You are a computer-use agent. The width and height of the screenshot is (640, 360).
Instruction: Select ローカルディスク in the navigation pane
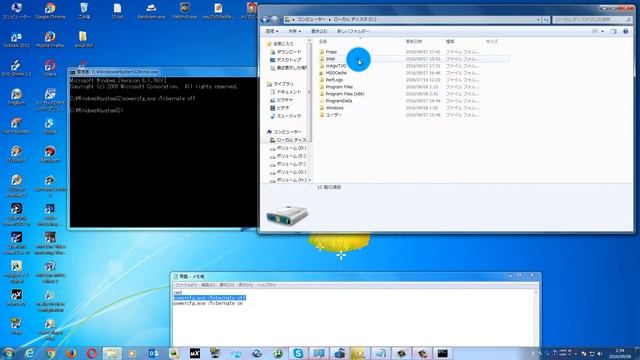coord(291,140)
